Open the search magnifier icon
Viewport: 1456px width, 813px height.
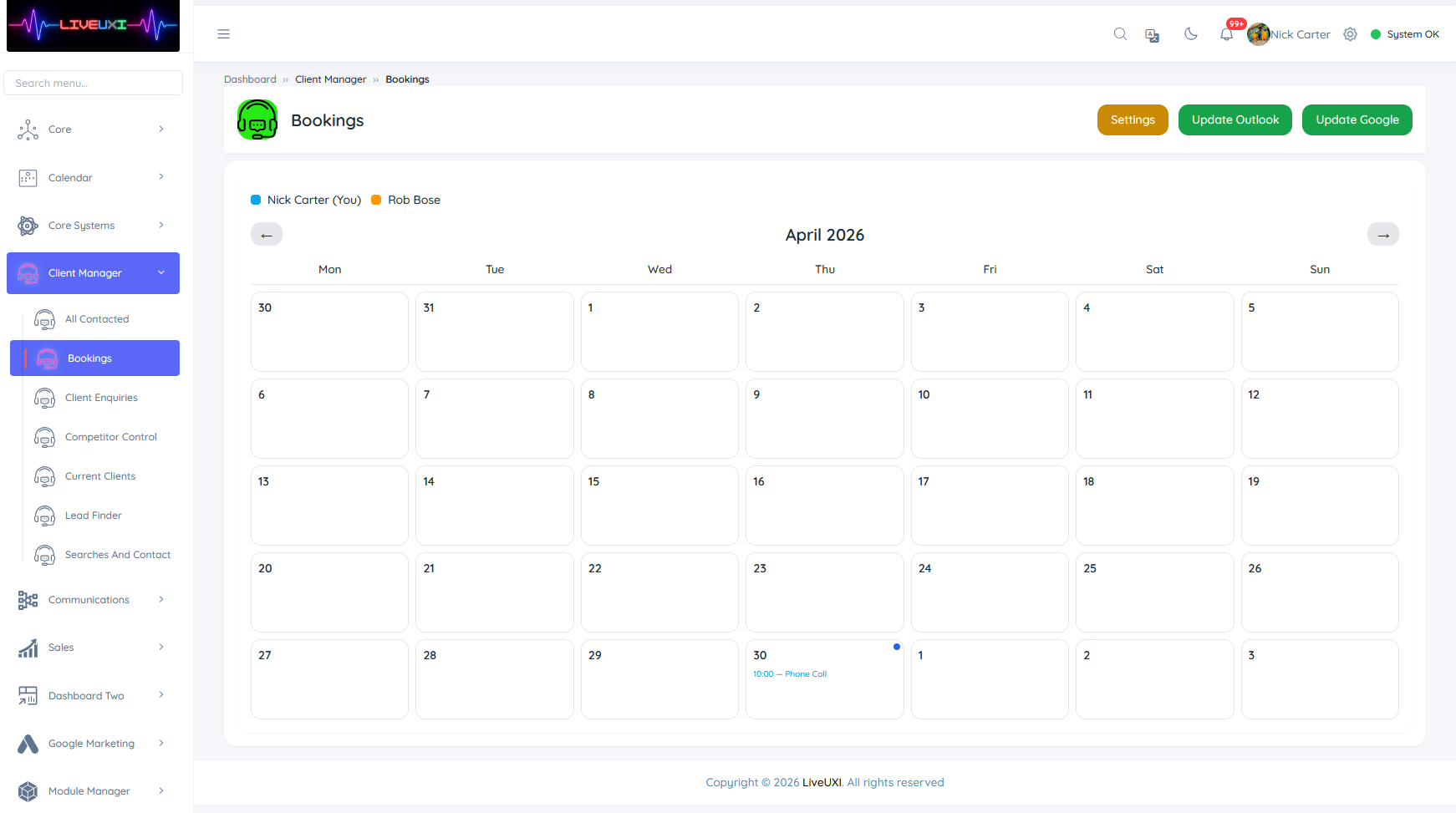point(1120,34)
